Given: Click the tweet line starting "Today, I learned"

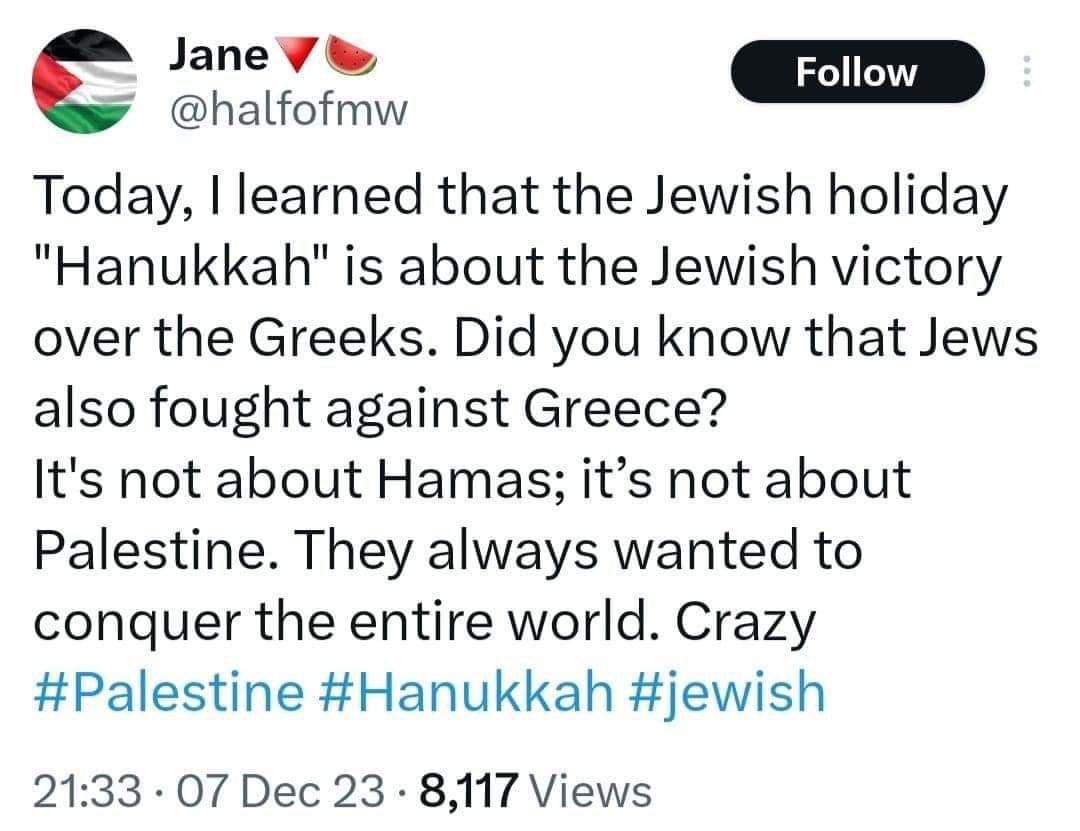Looking at the screenshot, I should click(521, 196).
